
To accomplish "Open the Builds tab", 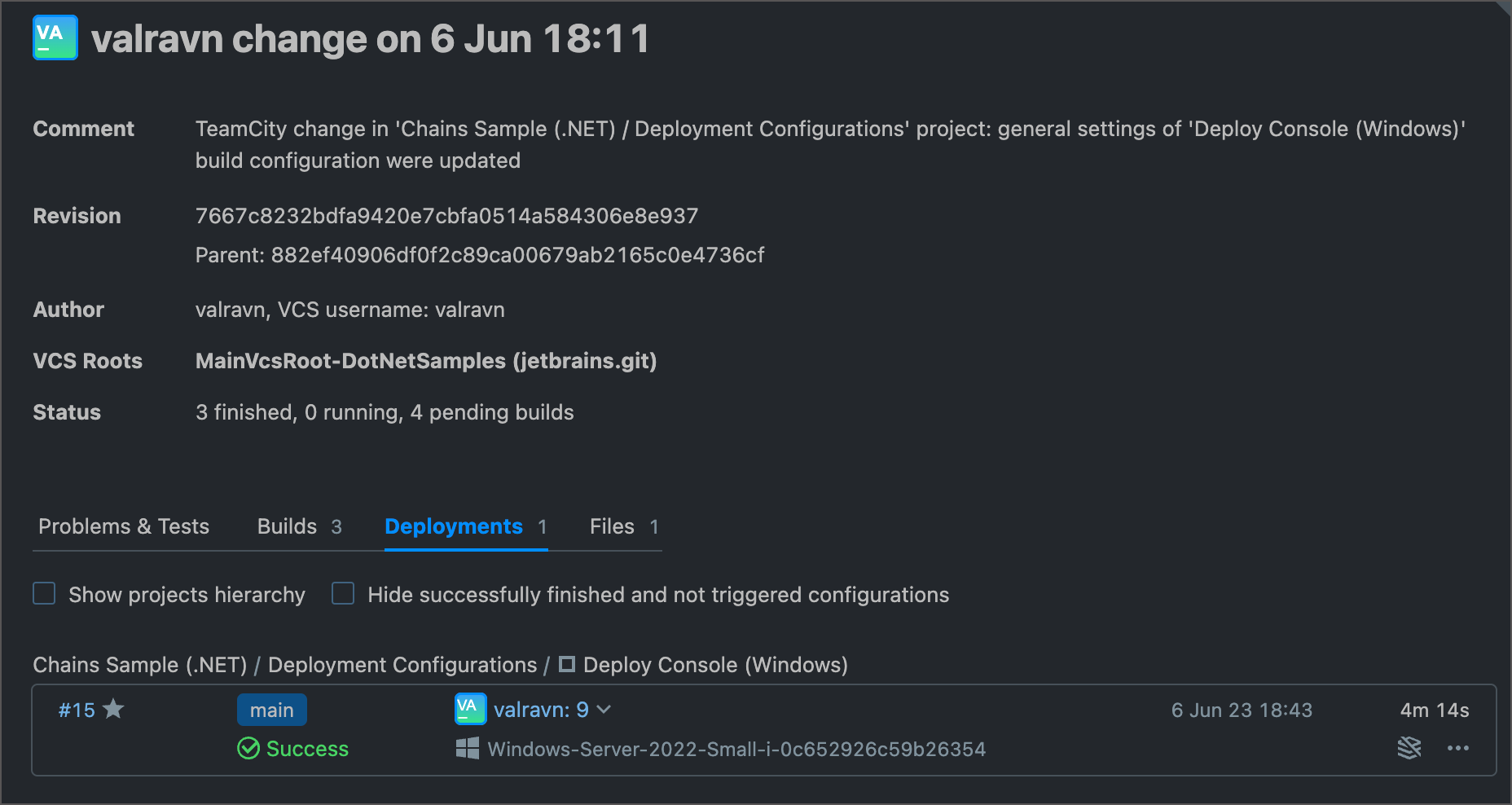I will click(x=287, y=526).
